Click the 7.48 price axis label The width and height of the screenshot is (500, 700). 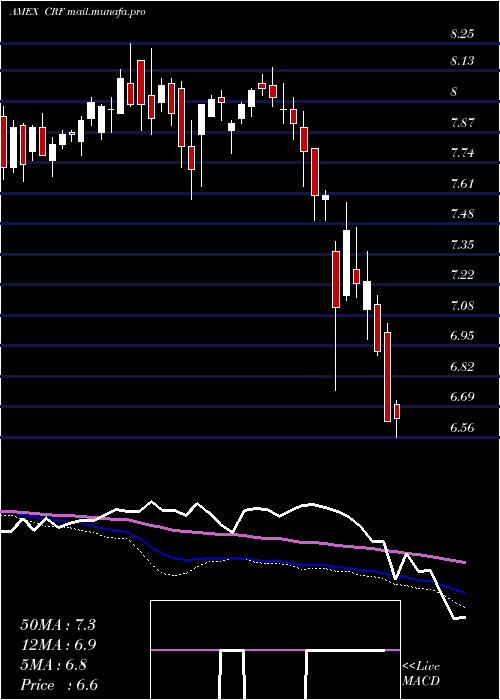pos(462,214)
